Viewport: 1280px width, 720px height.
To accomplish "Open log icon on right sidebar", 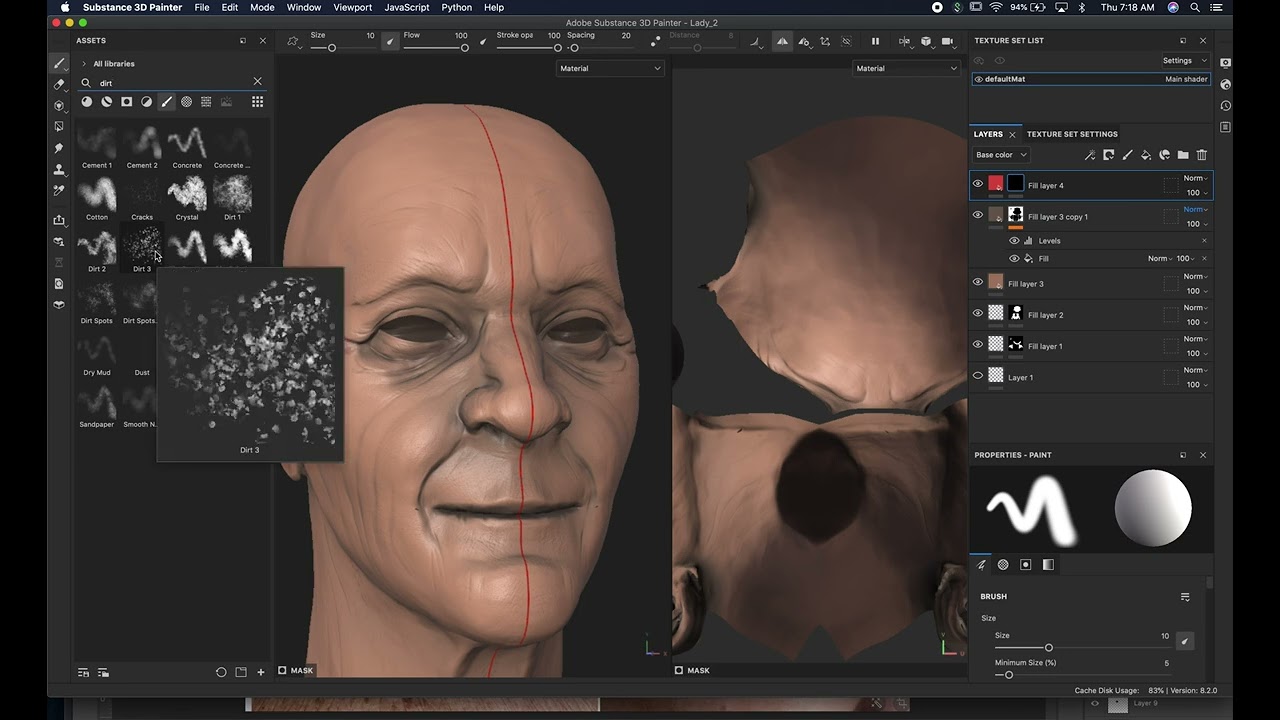I will pyautogui.click(x=1225, y=127).
